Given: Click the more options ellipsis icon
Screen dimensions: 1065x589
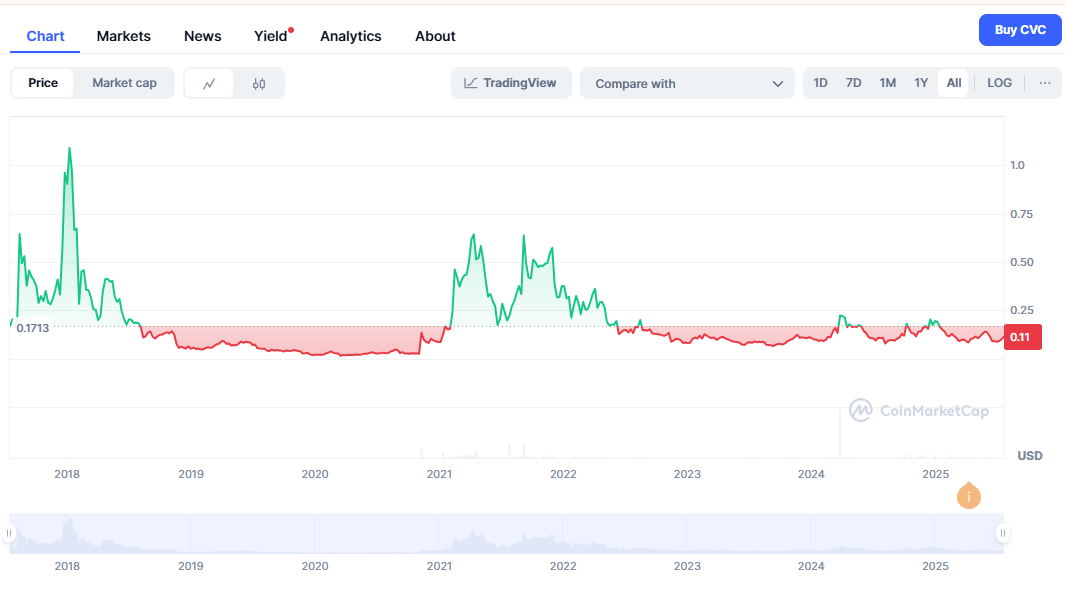Looking at the screenshot, I should (1044, 83).
